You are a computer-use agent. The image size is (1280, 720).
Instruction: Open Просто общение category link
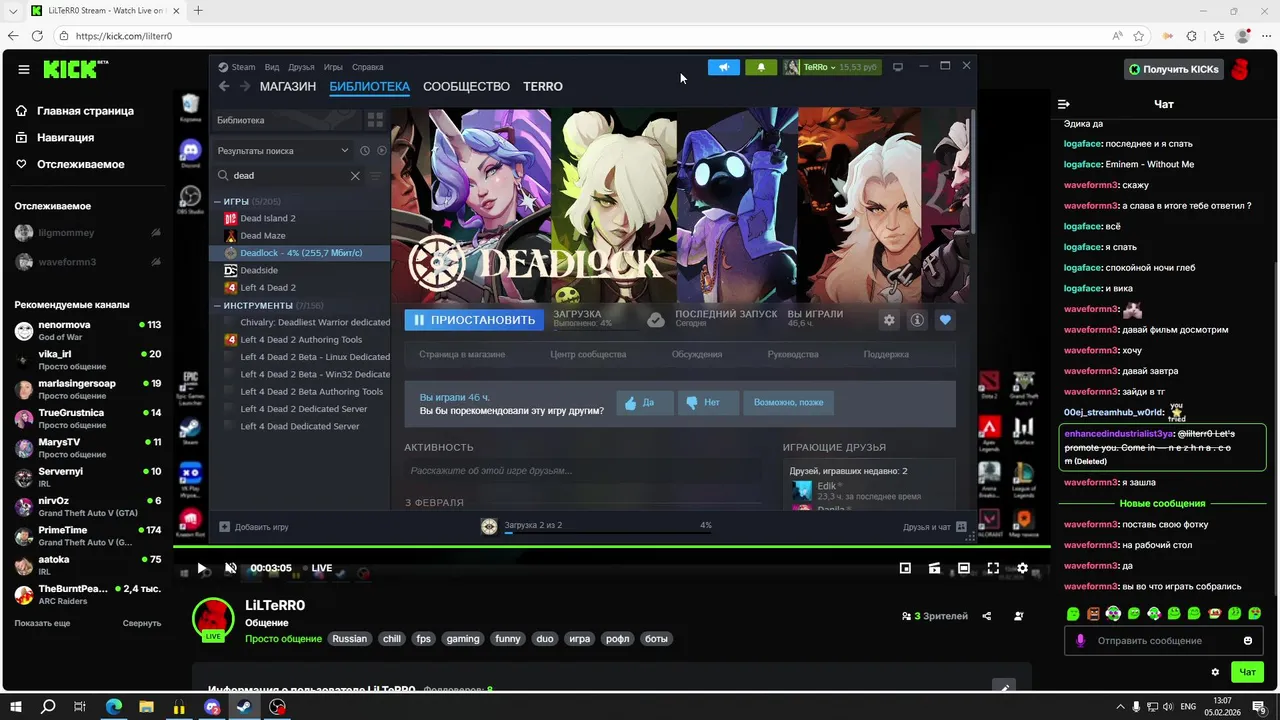pos(283,638)
